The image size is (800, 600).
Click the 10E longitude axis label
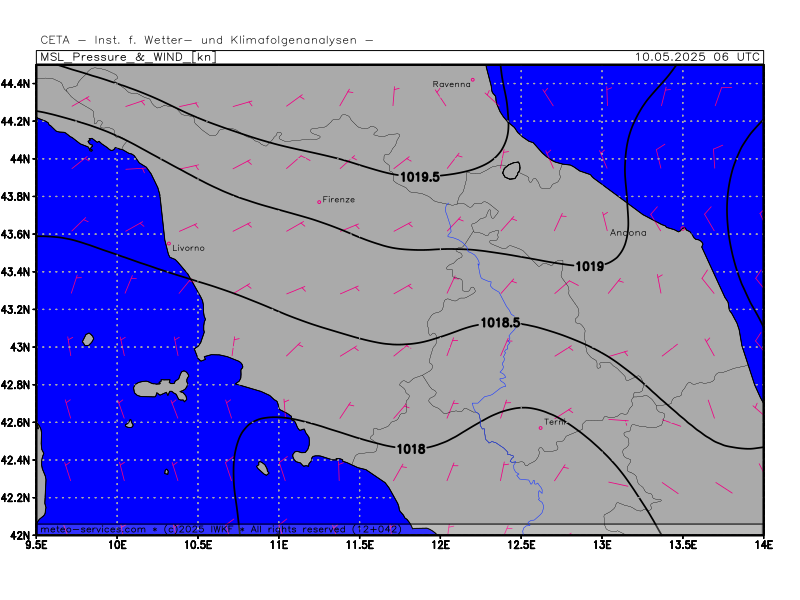117,545
